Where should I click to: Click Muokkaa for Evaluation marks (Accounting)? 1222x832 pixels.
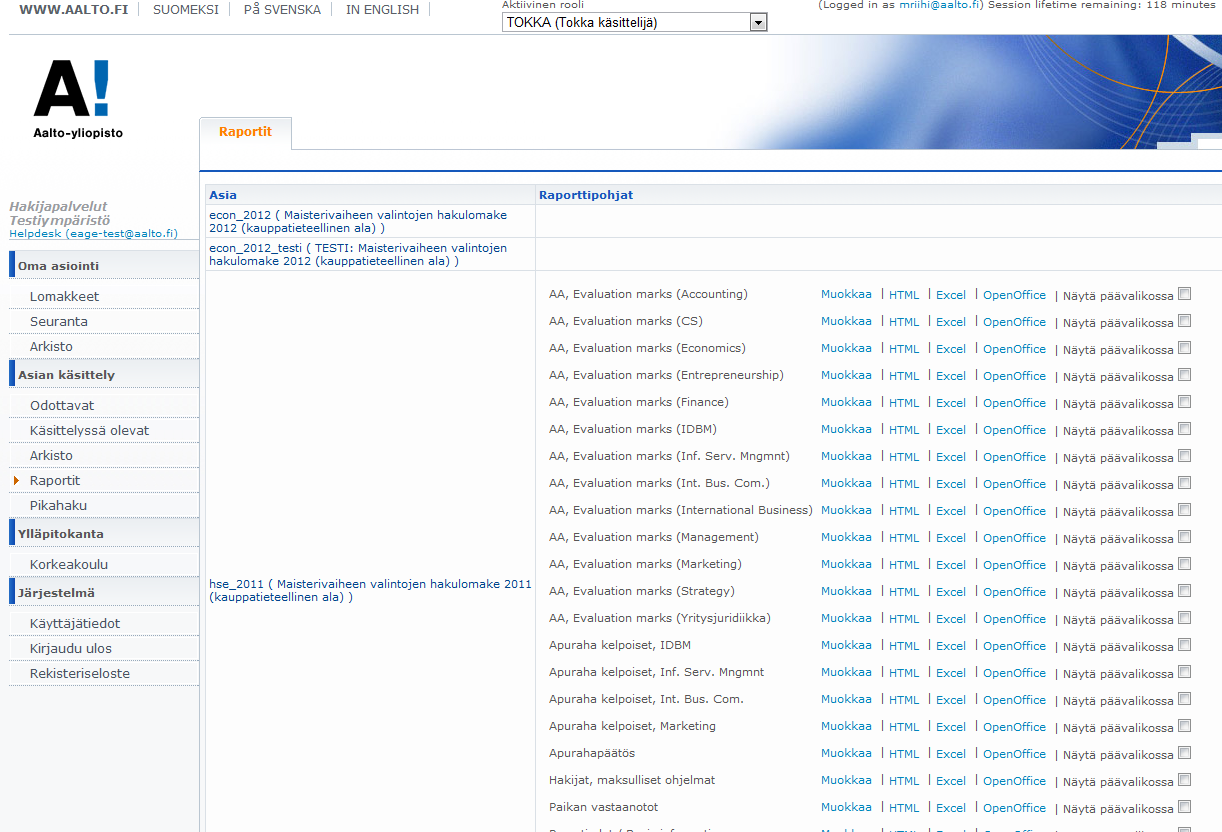pos(846,294)
